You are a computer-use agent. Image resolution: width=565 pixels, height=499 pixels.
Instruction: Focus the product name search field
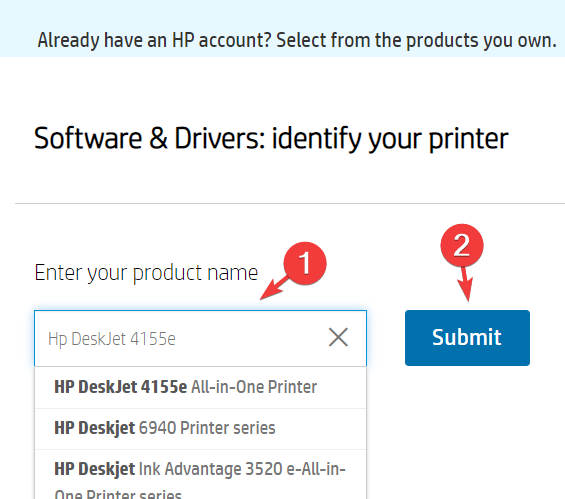point(200,338)
